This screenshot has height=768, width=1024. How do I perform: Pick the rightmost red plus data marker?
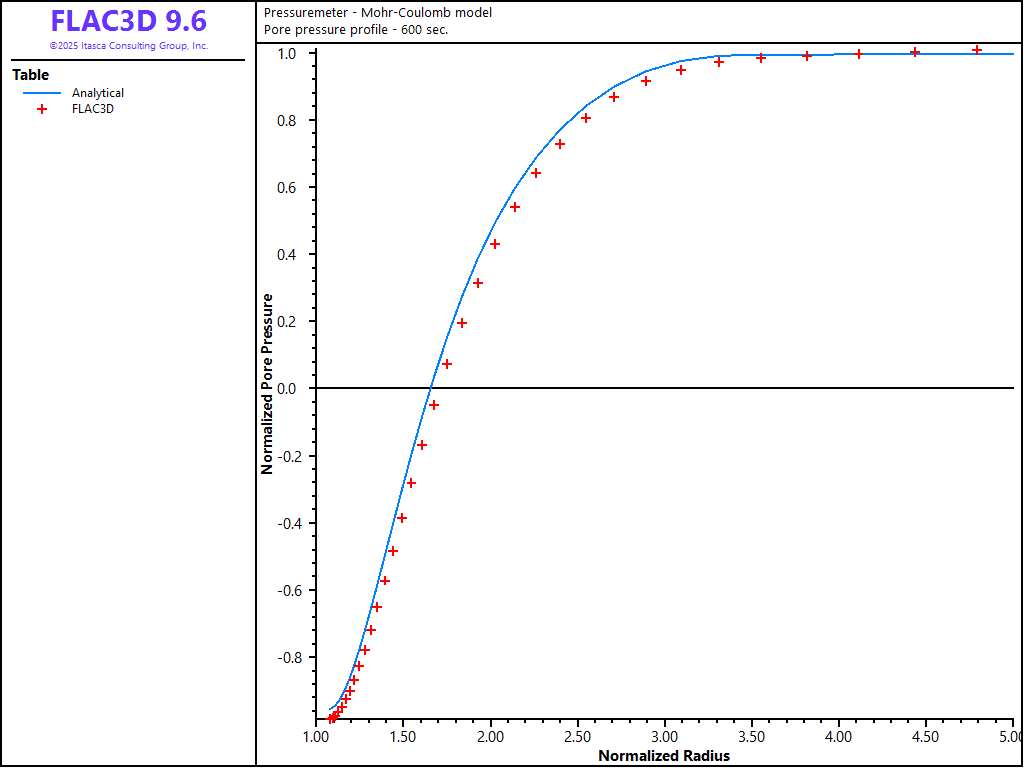977,50
